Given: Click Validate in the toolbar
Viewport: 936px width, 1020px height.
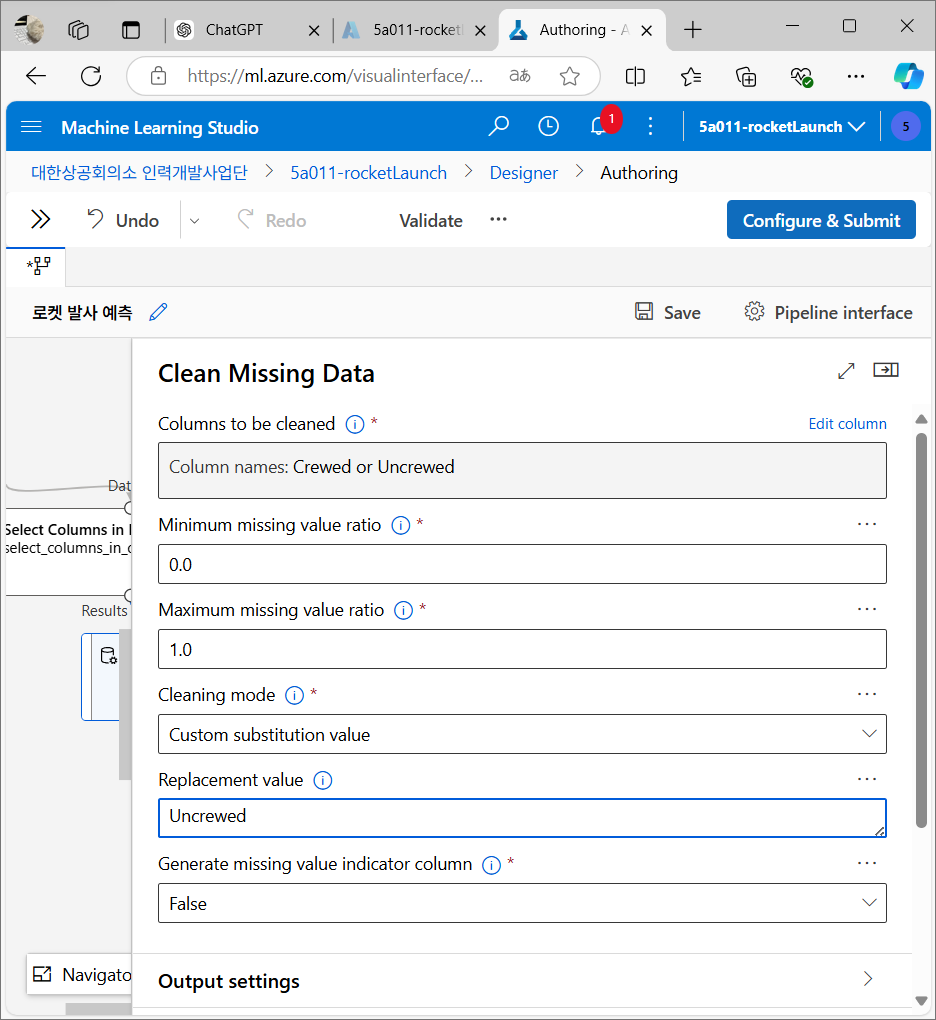Looking at the screenshot, I should point(431,221).
